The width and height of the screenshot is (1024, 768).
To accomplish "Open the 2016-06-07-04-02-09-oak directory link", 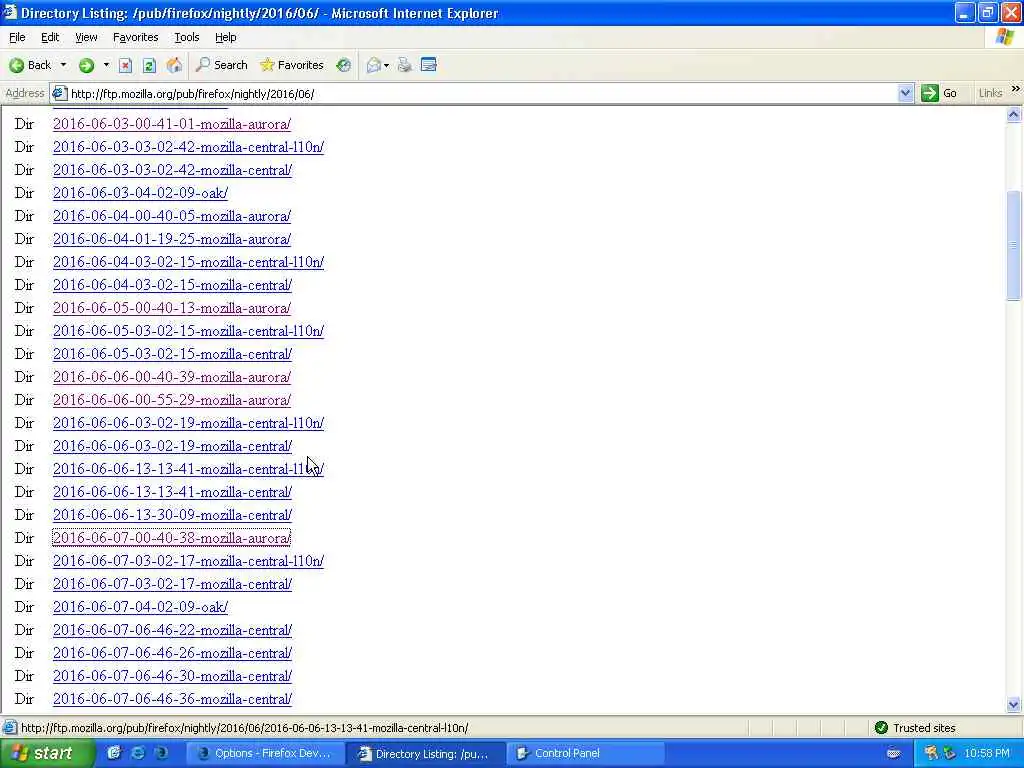I will click(140, 607).
